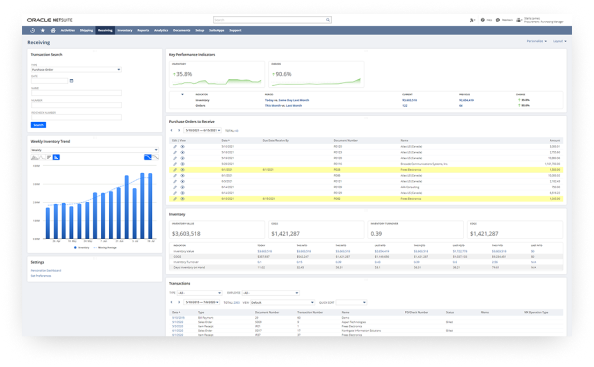Open the Weekly period dropdown in trend panel
This screenshot has height=367, width=594.
coord(94,150)
